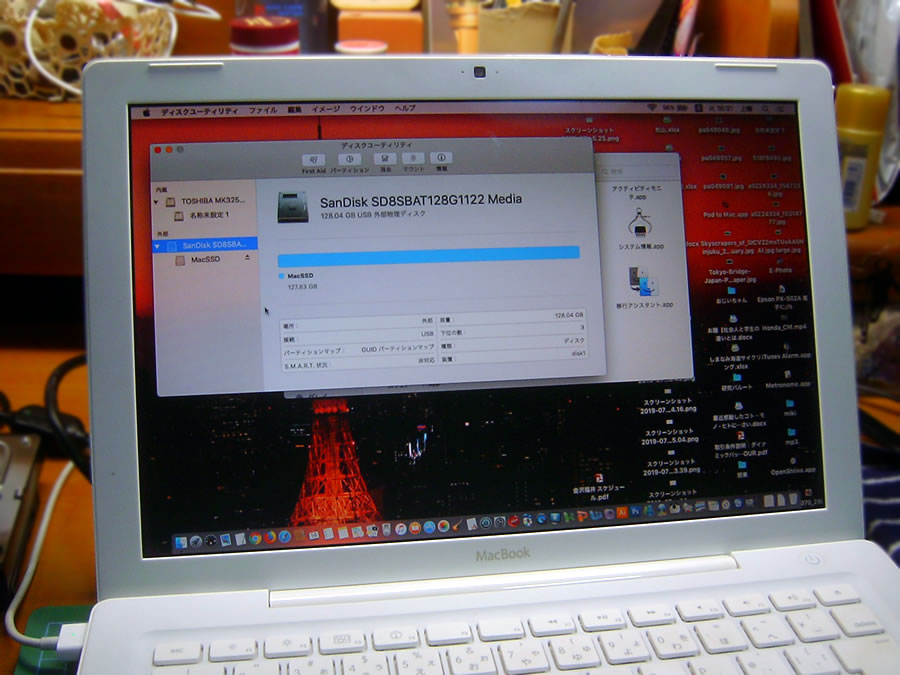Viewport: 900px width, 675px height.
Task: Click the blue MacSSD partition usage bar
Action: tap(429, 256)
